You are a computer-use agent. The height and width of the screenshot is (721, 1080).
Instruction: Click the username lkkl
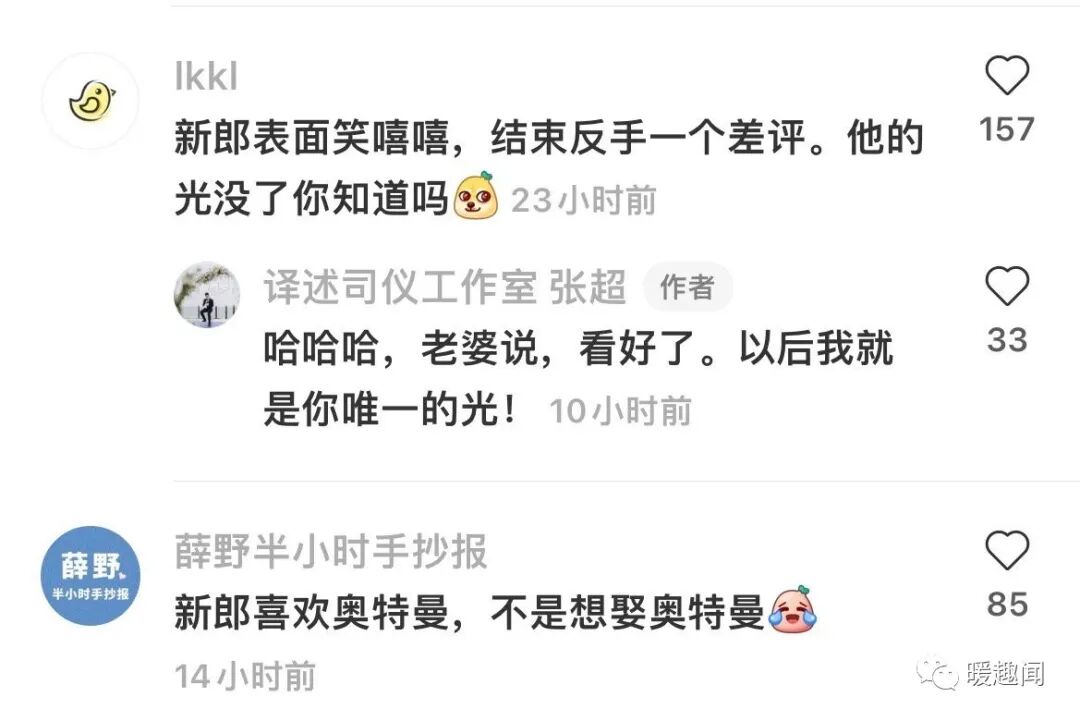(x=206, y=76)
